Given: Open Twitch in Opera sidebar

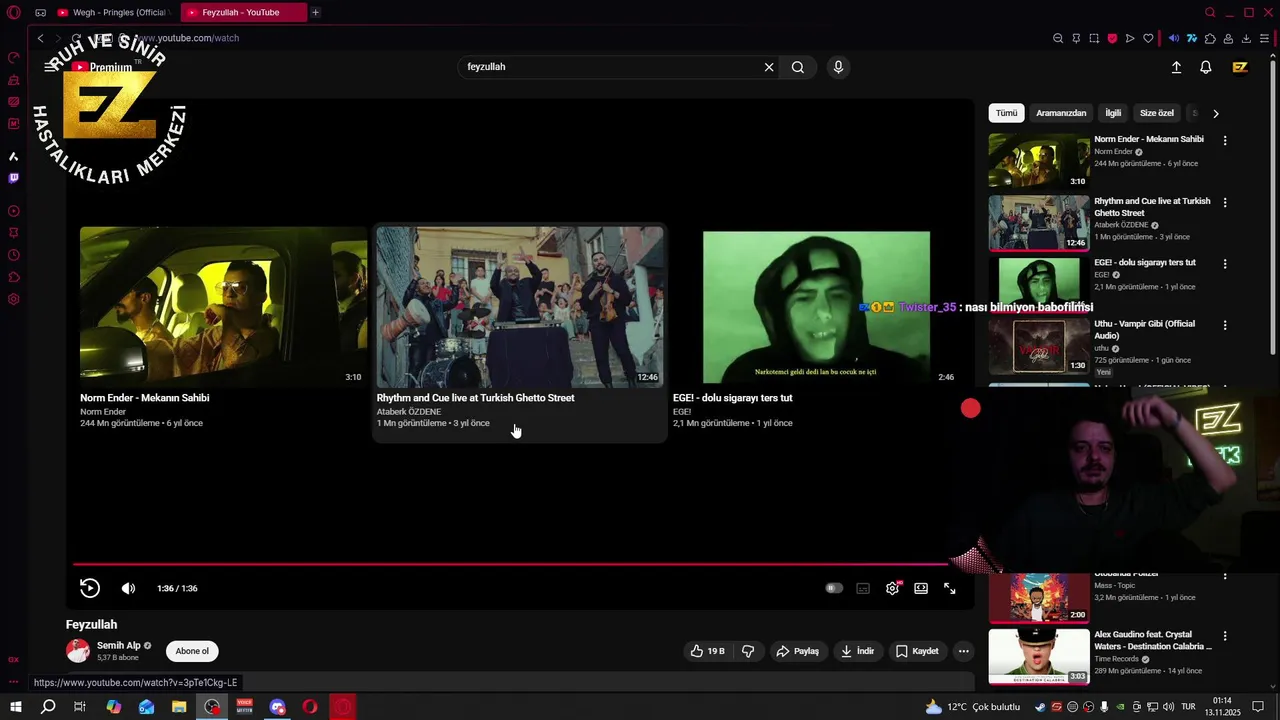Looking at the screenshot, I should pos(14,178).
